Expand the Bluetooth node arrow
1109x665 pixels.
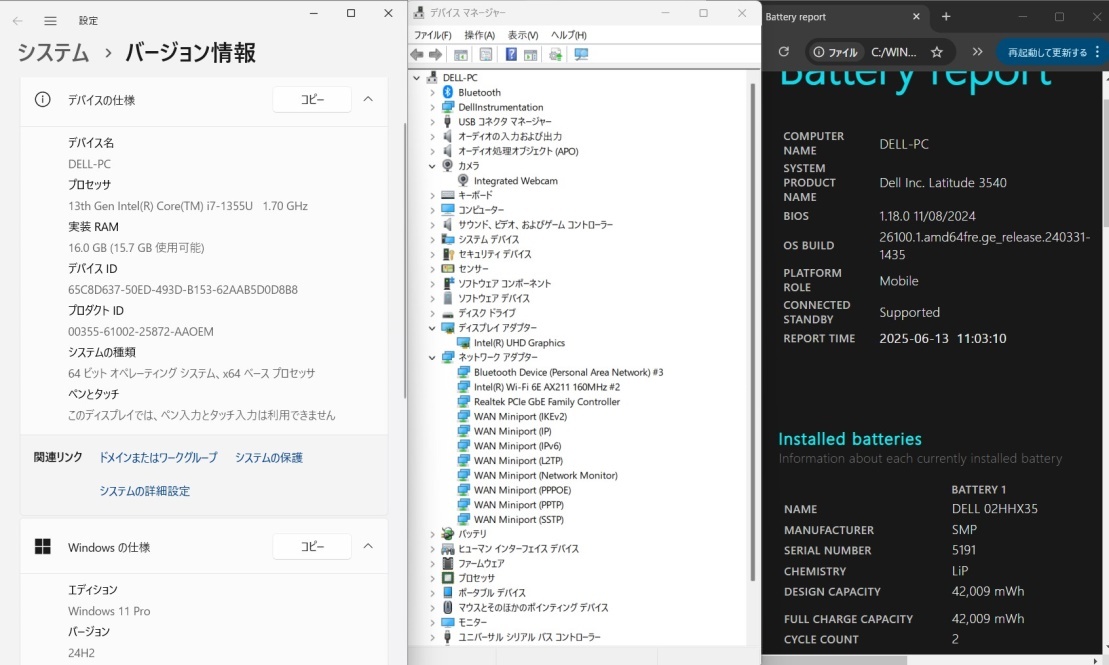(432, 92)
